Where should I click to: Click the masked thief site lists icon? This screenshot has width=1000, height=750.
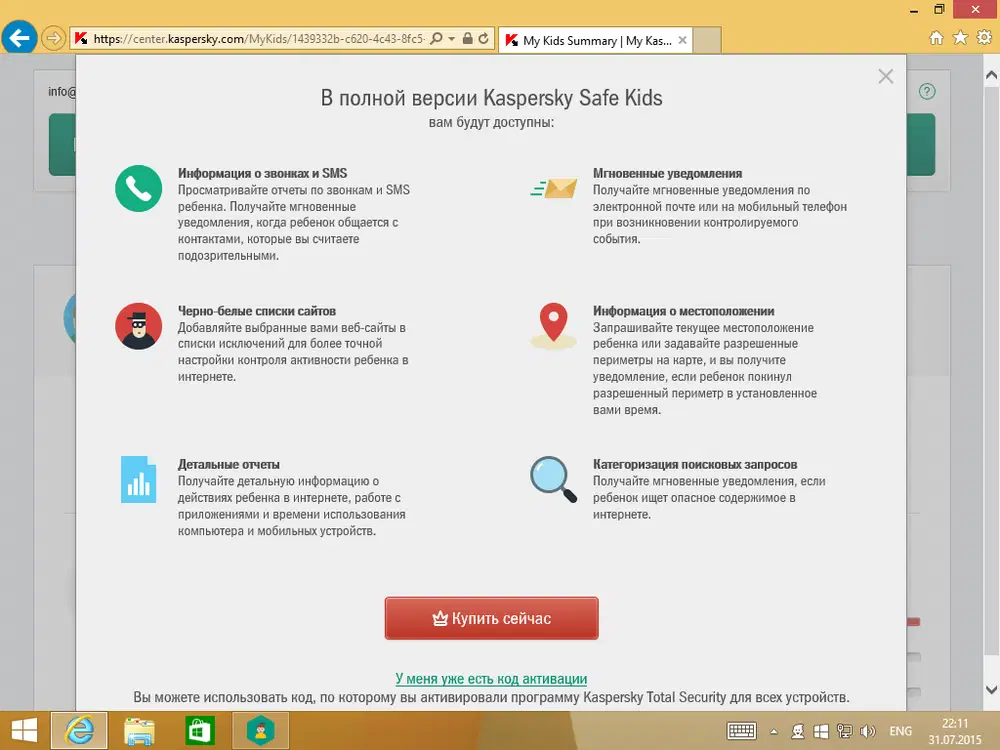tap(138, 326)
